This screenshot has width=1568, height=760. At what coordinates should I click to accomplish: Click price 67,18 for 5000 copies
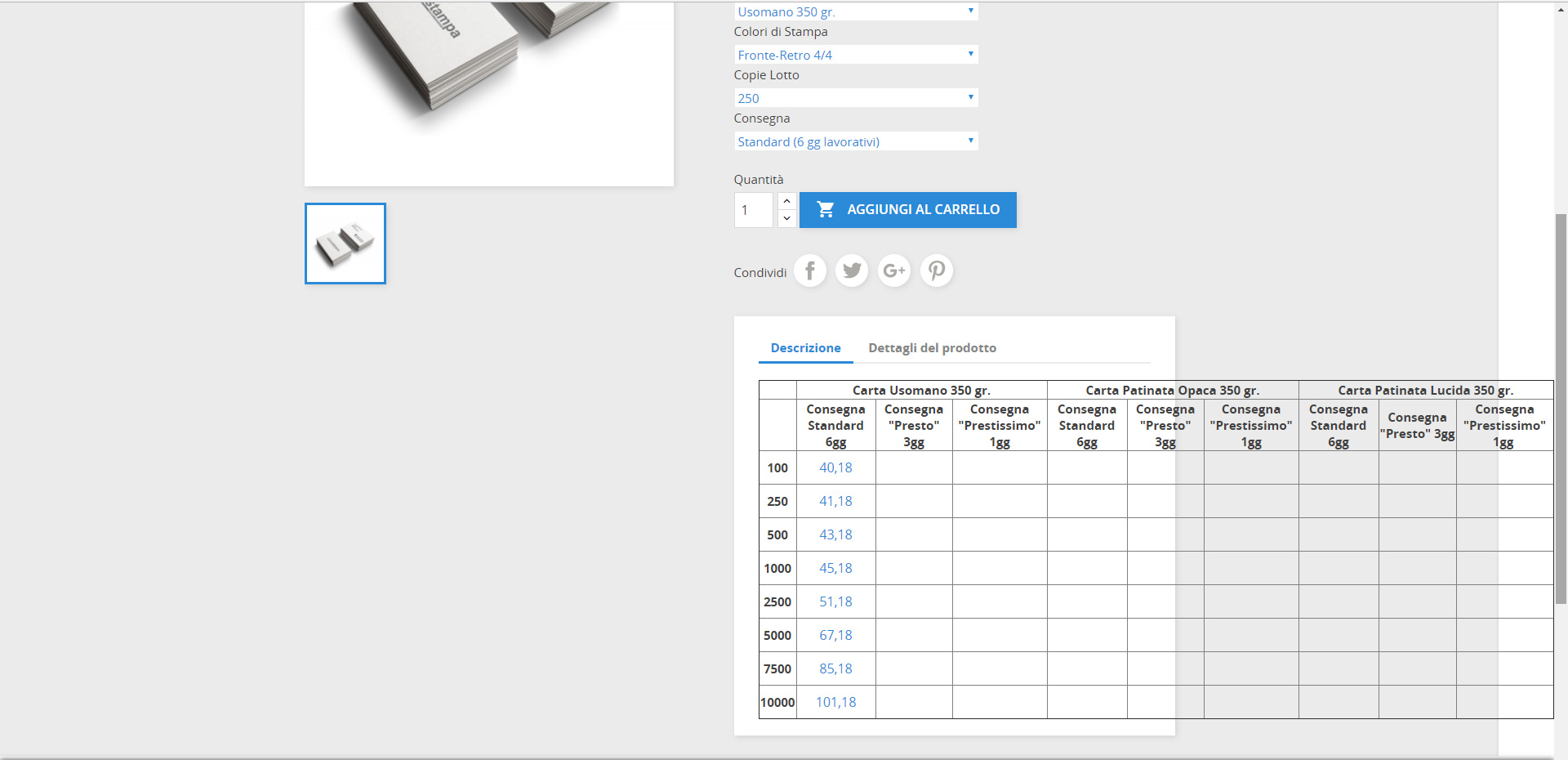(835, 635)
